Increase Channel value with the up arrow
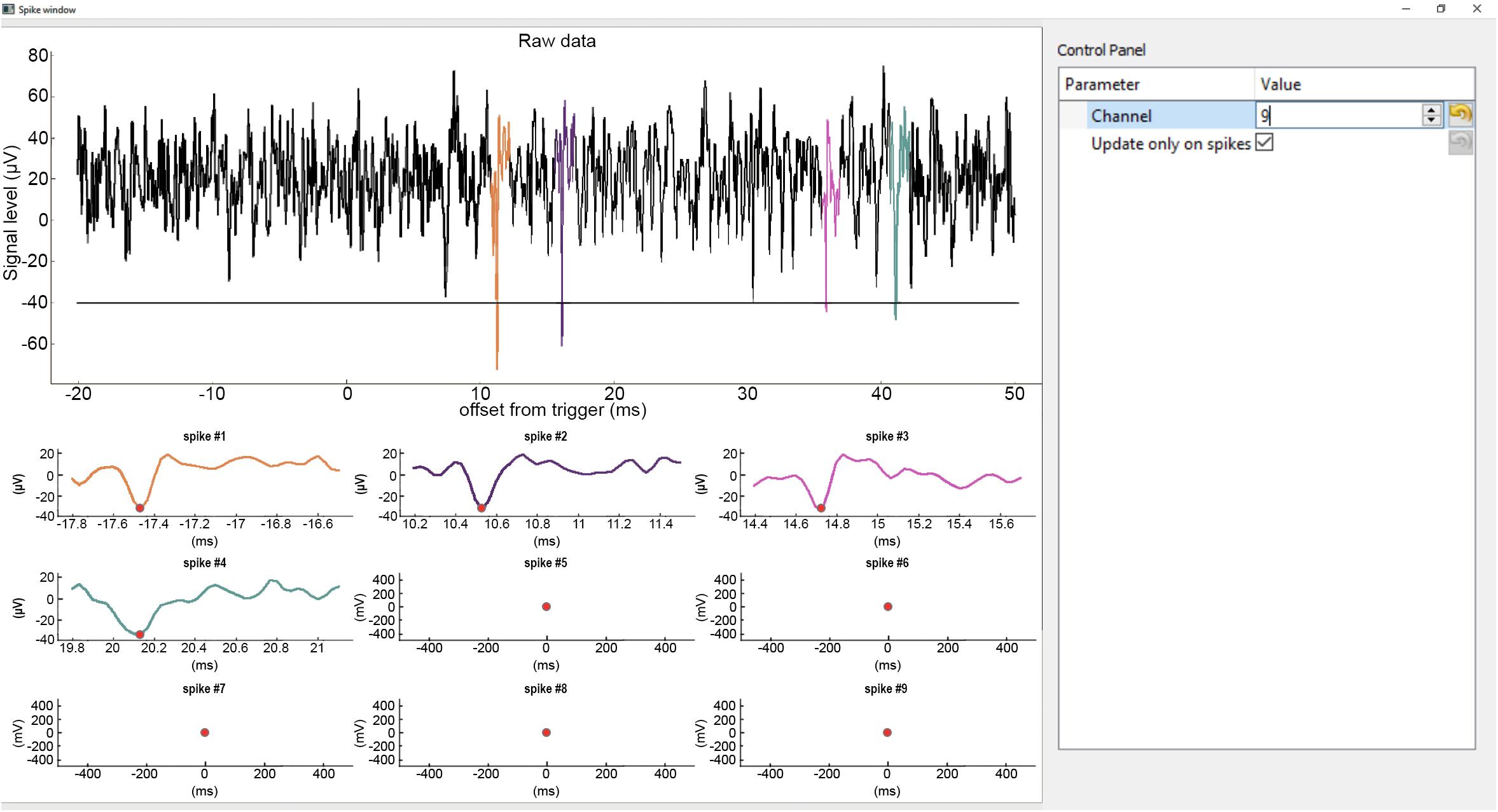Viewport: 1498px width, 812px height. 1431,110
